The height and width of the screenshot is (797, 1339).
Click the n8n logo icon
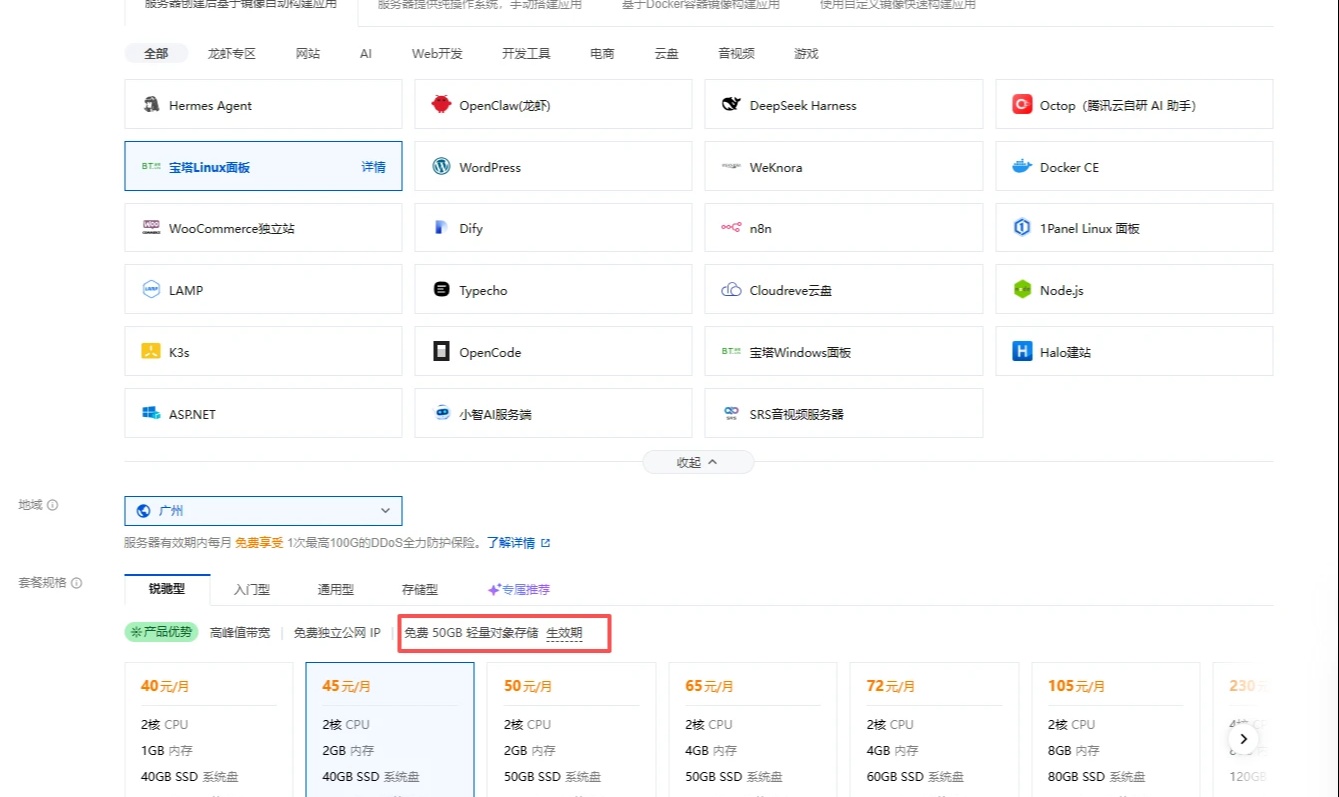point(731,228)
